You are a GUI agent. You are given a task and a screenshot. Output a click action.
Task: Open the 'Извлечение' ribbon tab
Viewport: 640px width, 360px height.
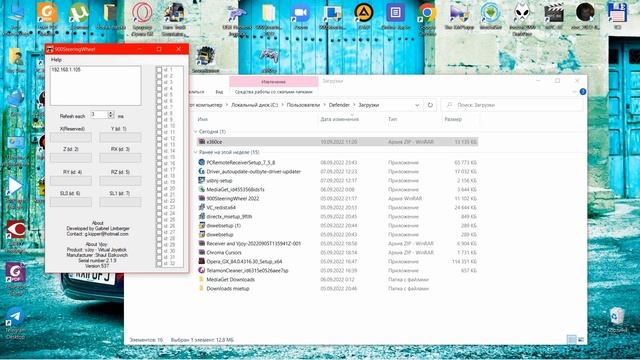(273, 82)
